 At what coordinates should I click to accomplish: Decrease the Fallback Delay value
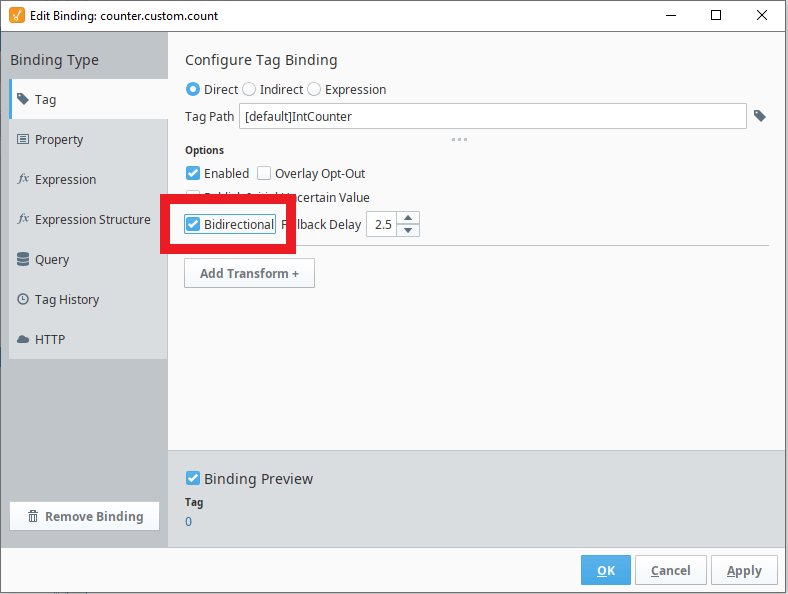pos(408,230)
